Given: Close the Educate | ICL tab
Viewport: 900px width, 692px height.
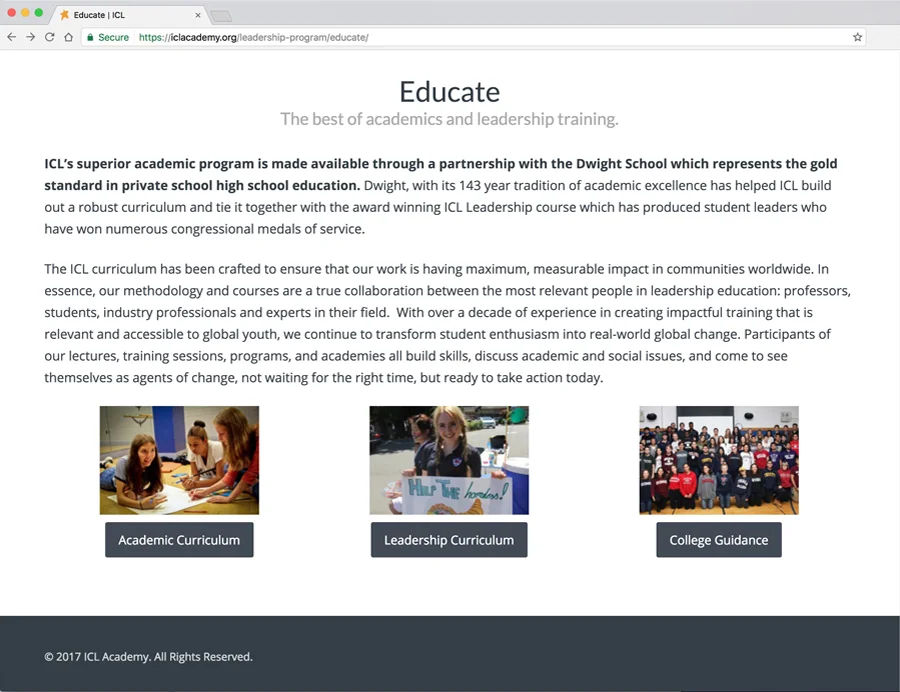Looking at the screenshot, I should pos(197,15).
